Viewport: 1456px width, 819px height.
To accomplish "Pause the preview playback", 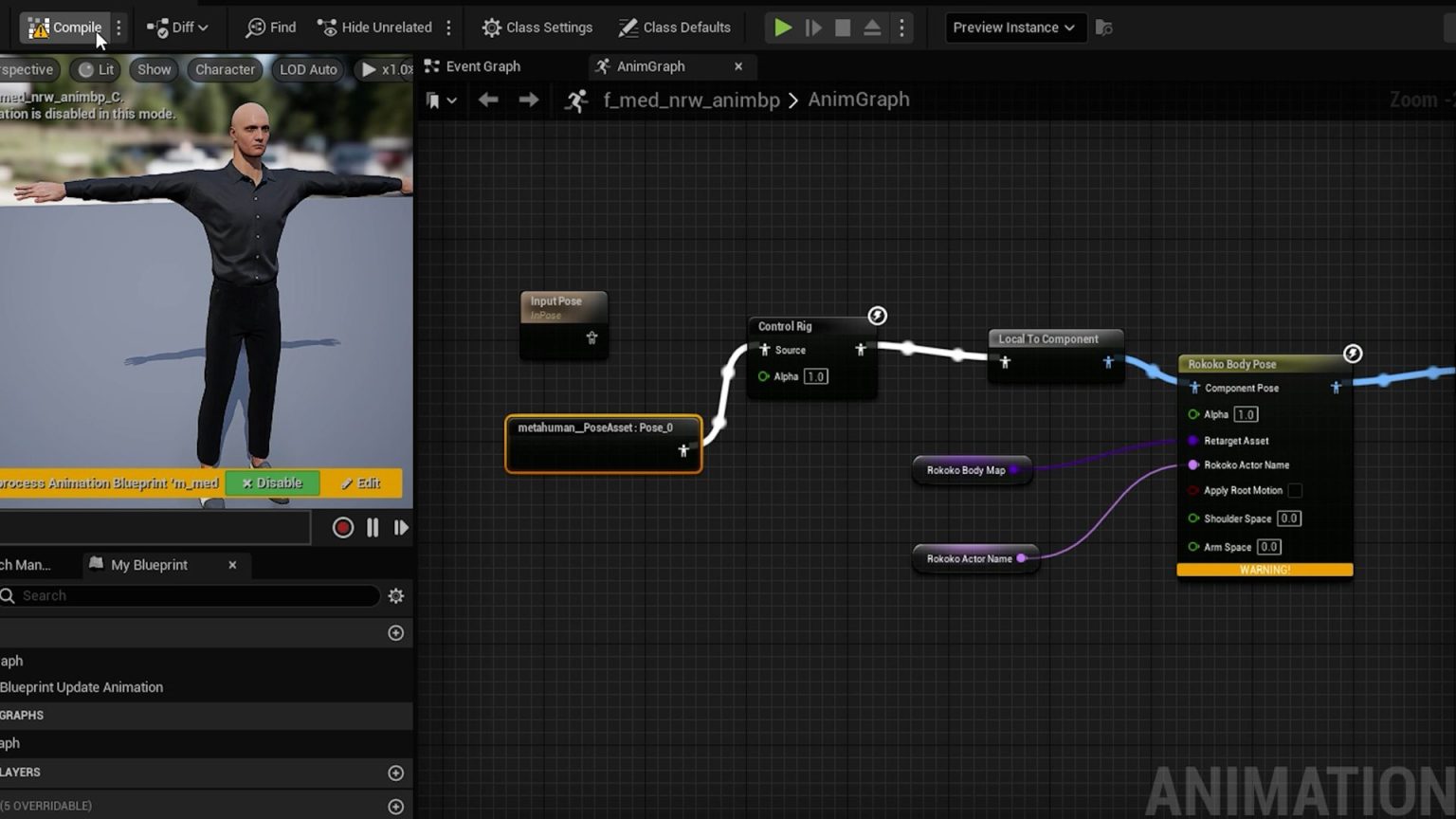I will click(x=373, y=528).
